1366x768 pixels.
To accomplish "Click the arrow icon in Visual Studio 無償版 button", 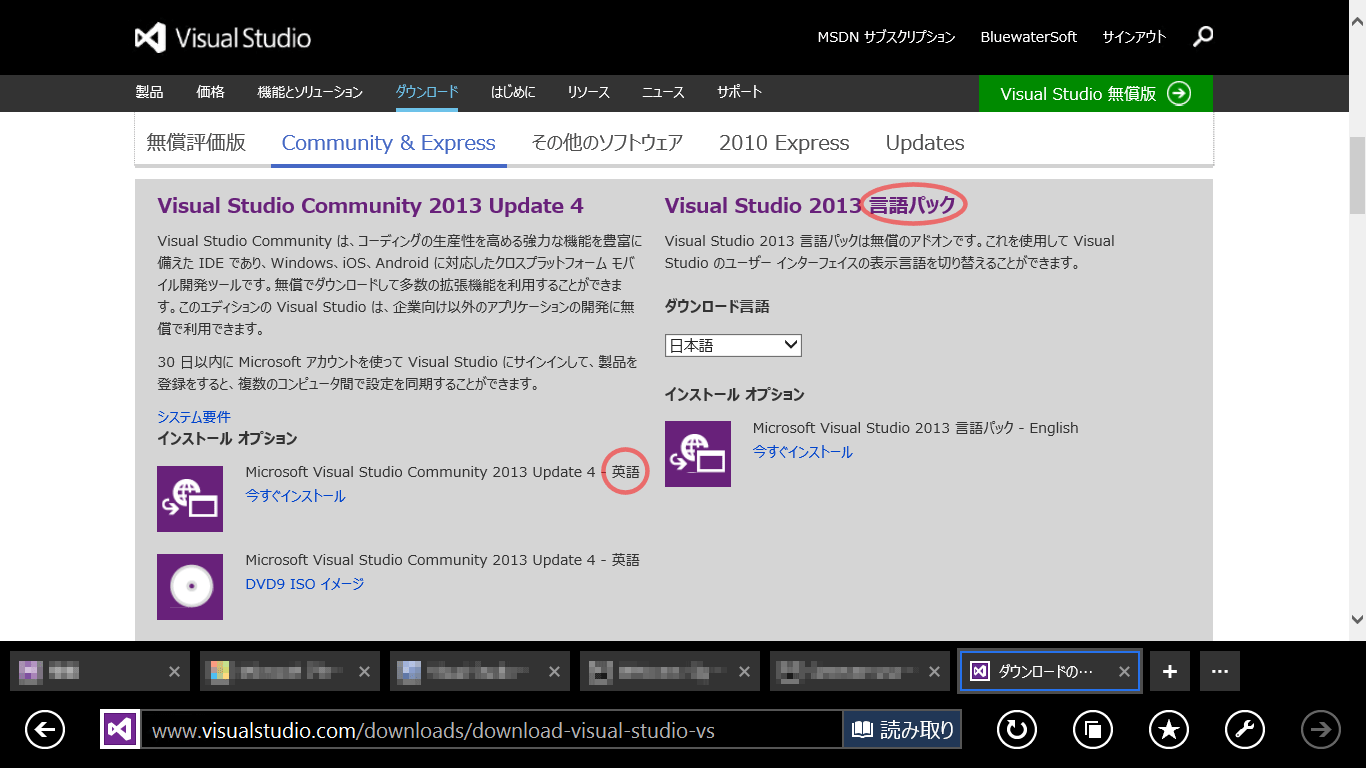I will click(1179, 94).
